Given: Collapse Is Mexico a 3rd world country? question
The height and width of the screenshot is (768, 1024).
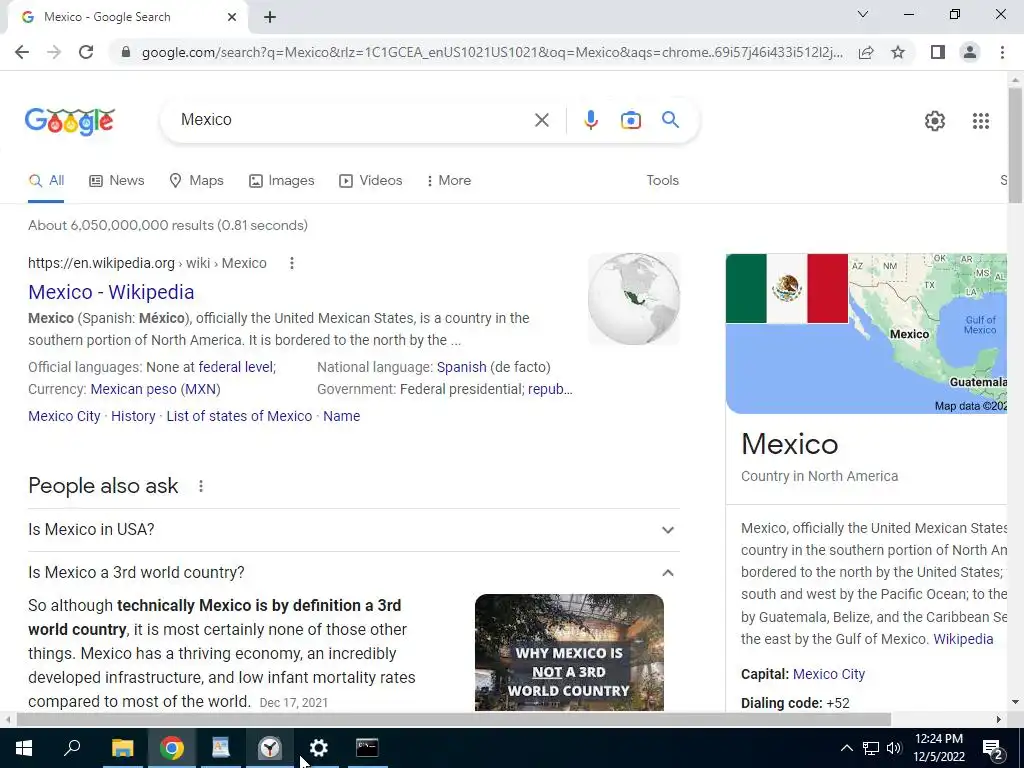Looking at the screenshot, I should tap(354, 573).
